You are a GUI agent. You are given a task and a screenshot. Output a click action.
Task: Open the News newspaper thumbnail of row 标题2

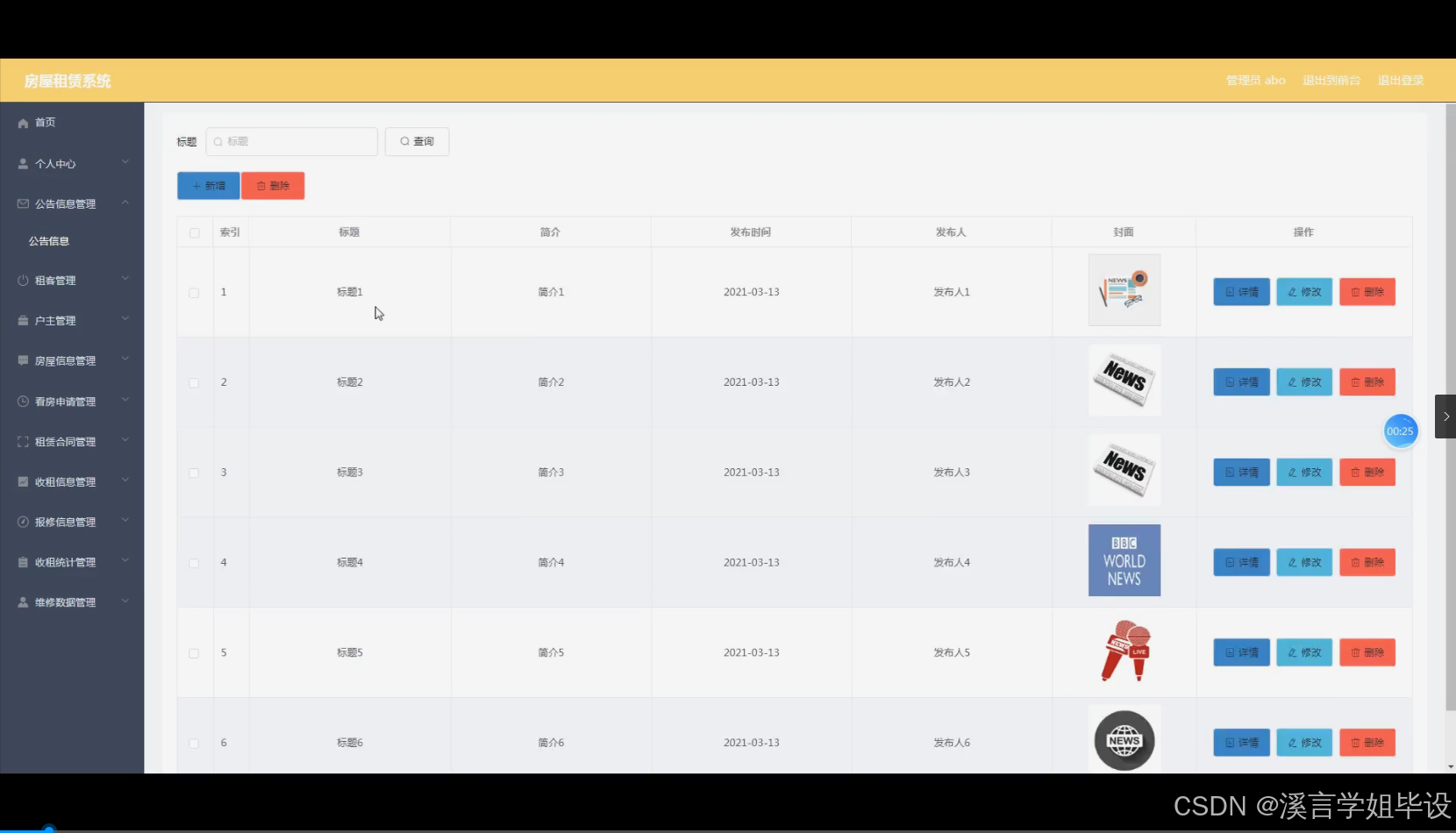coord(1124,381)
